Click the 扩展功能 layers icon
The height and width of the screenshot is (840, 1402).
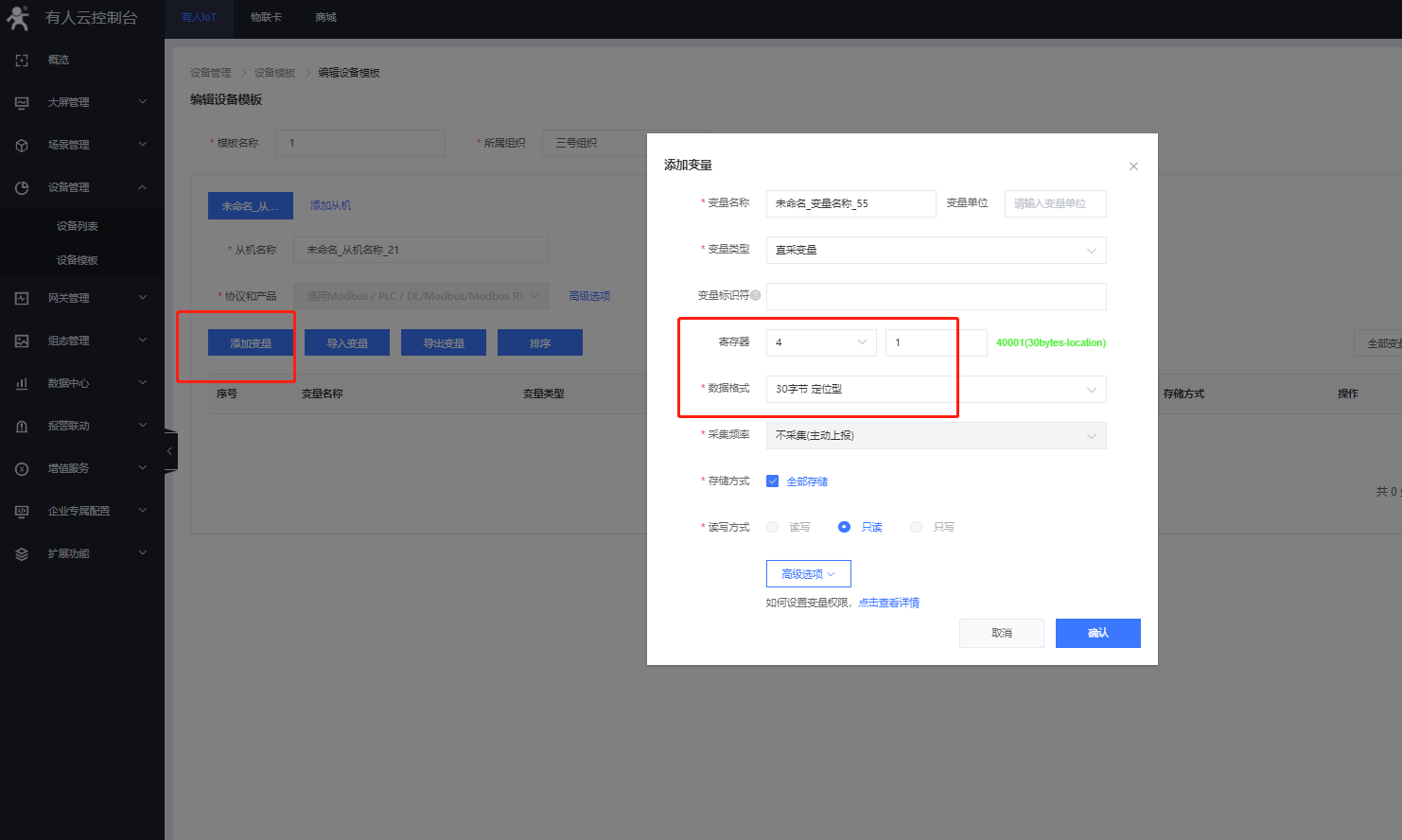(22, 553)
